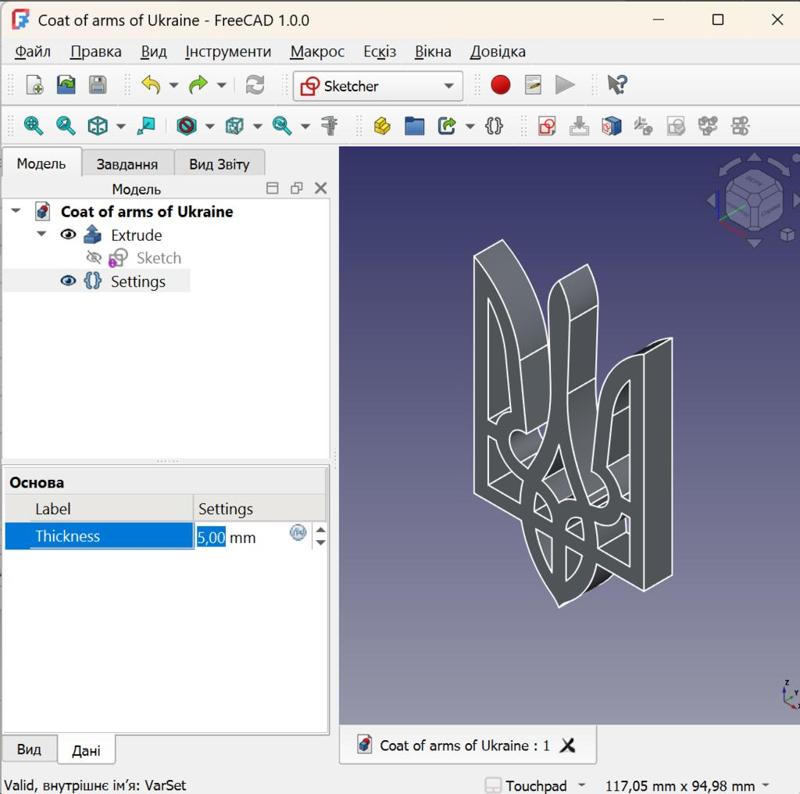Make a link with the link icon
This screenshot has width=800, height=794.
coord(446,126)
